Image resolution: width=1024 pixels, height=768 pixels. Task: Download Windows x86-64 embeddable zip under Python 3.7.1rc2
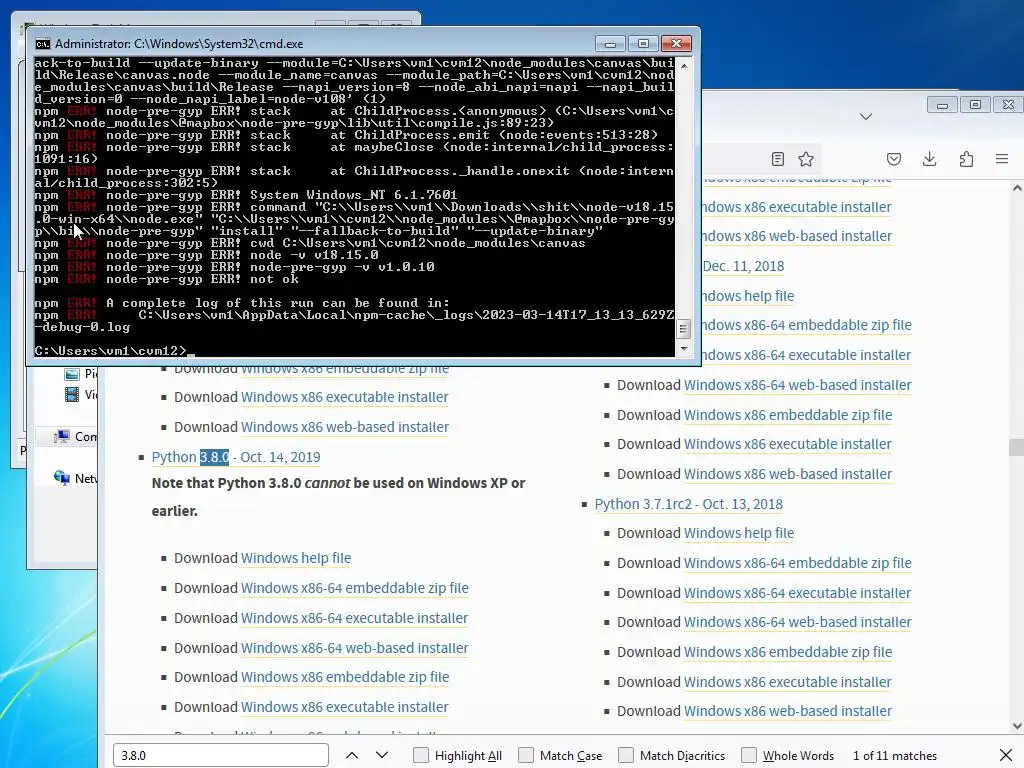click(797, 563)
